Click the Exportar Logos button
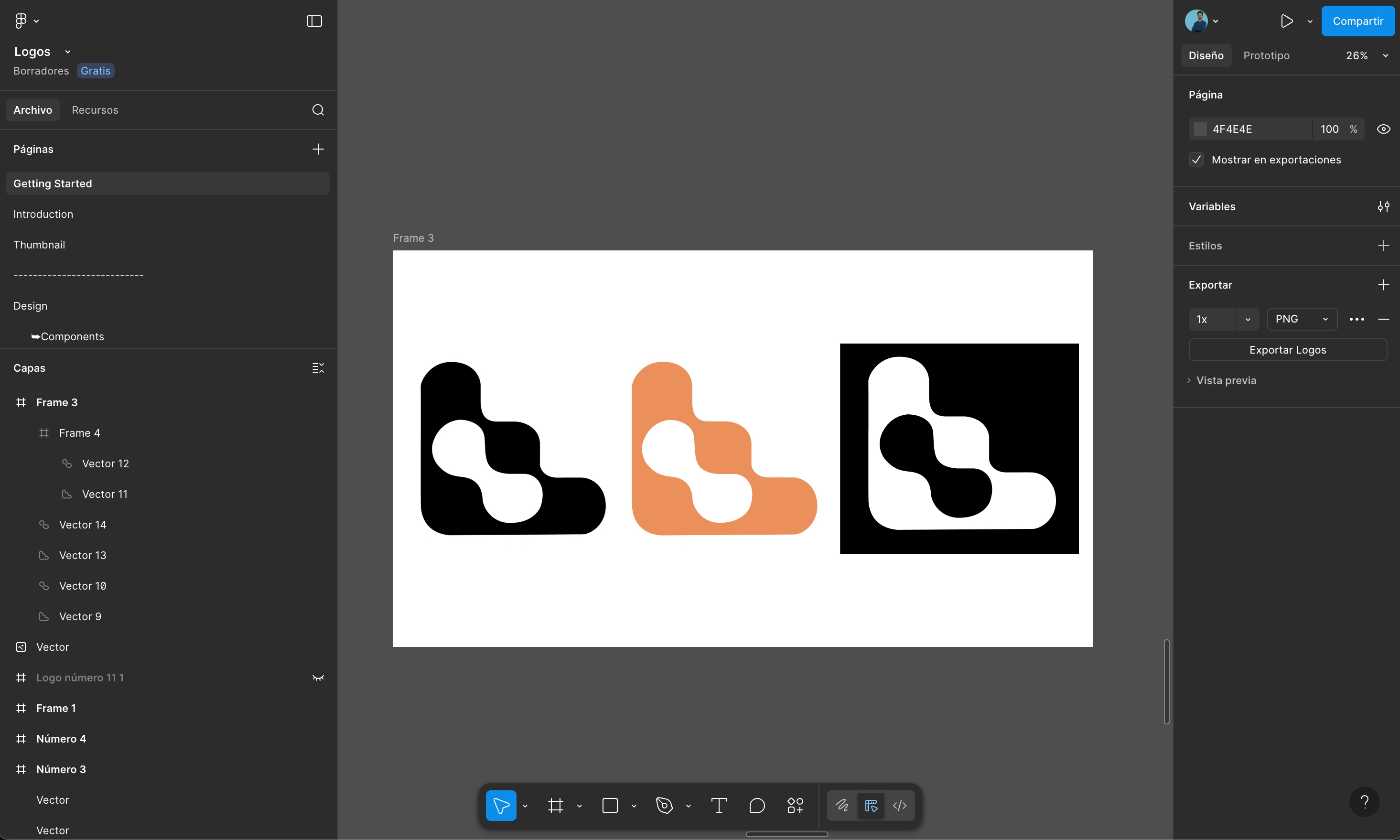Viewport: 1400px width, 840px height. pos(1287,350)
